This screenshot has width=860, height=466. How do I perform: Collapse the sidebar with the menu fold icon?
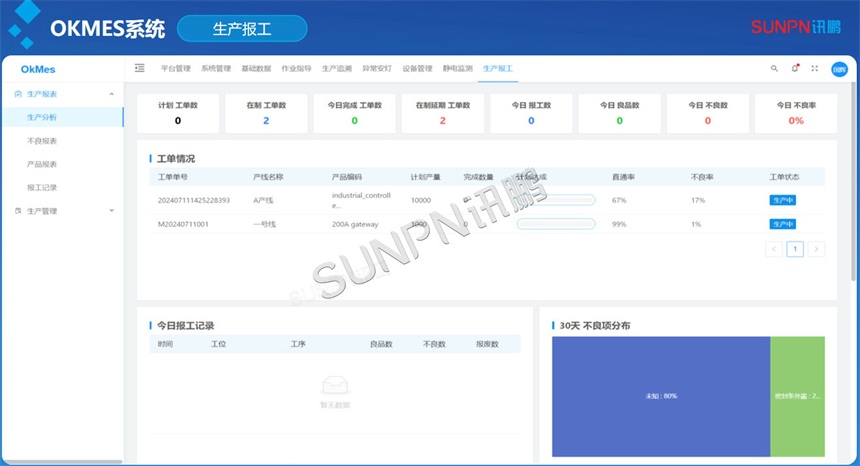140,68
